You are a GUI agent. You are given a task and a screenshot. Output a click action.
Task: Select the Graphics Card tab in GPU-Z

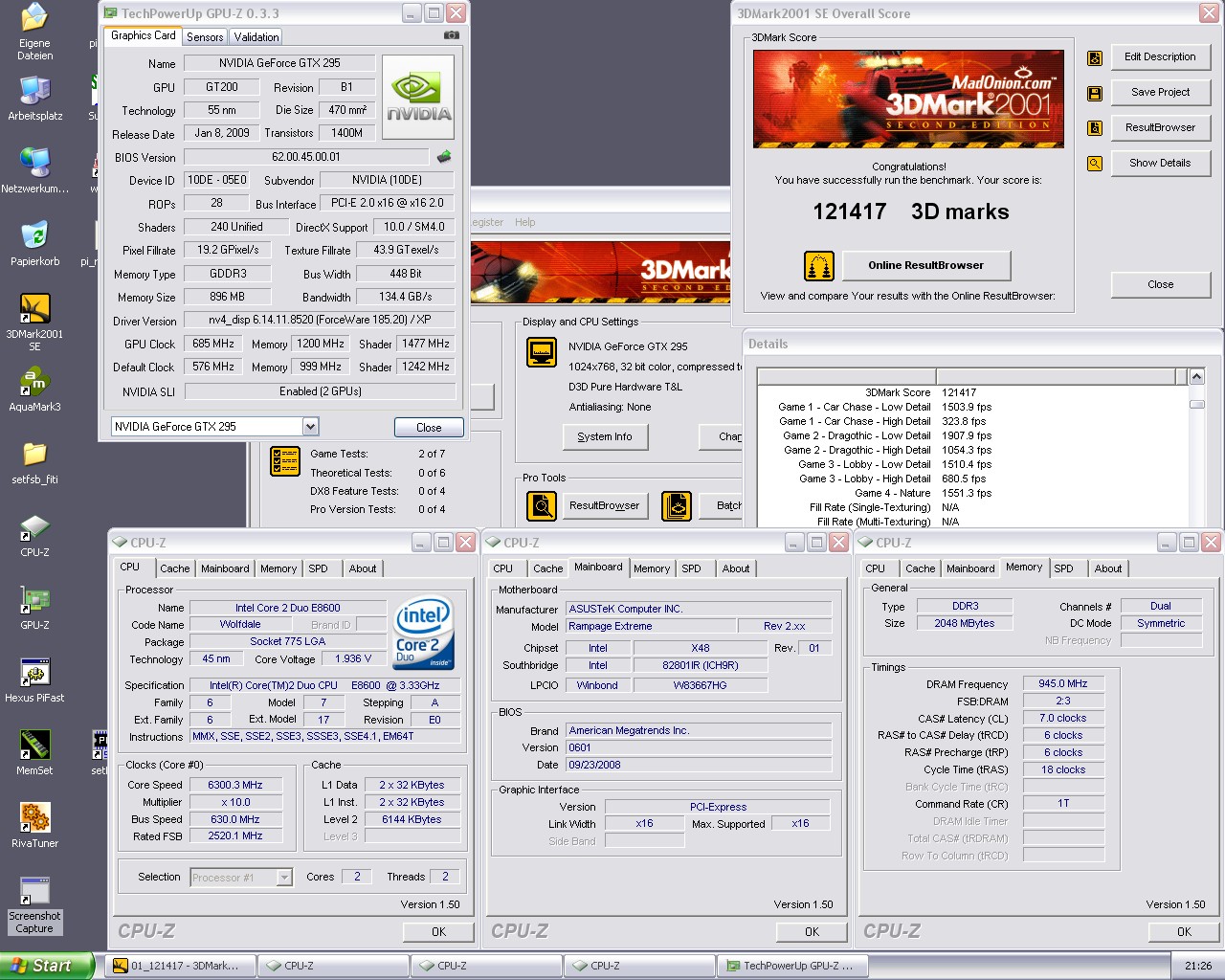[144, 35]
